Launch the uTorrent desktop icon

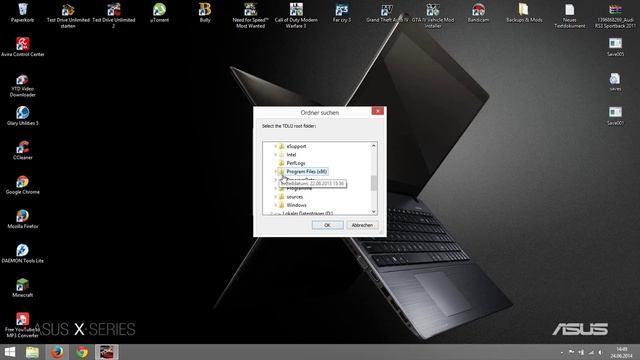pos(159,12)
